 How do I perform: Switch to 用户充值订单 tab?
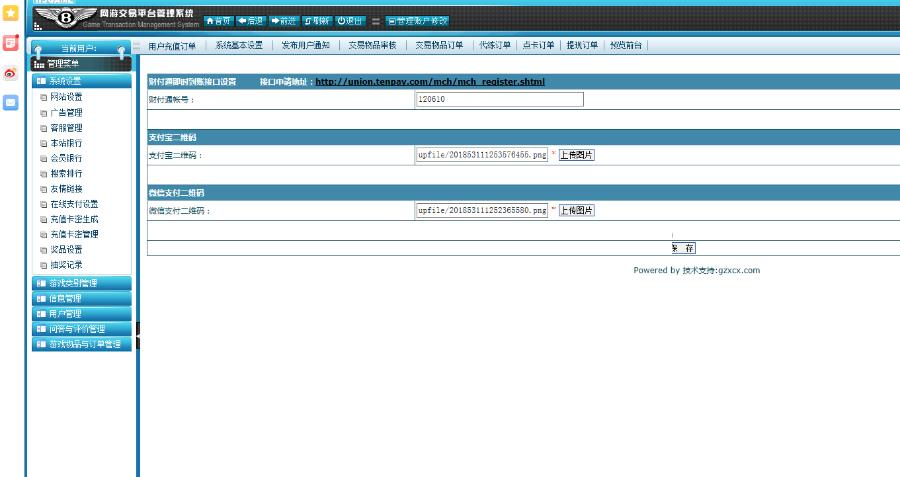pyautogui.click(x=172, y=46)
